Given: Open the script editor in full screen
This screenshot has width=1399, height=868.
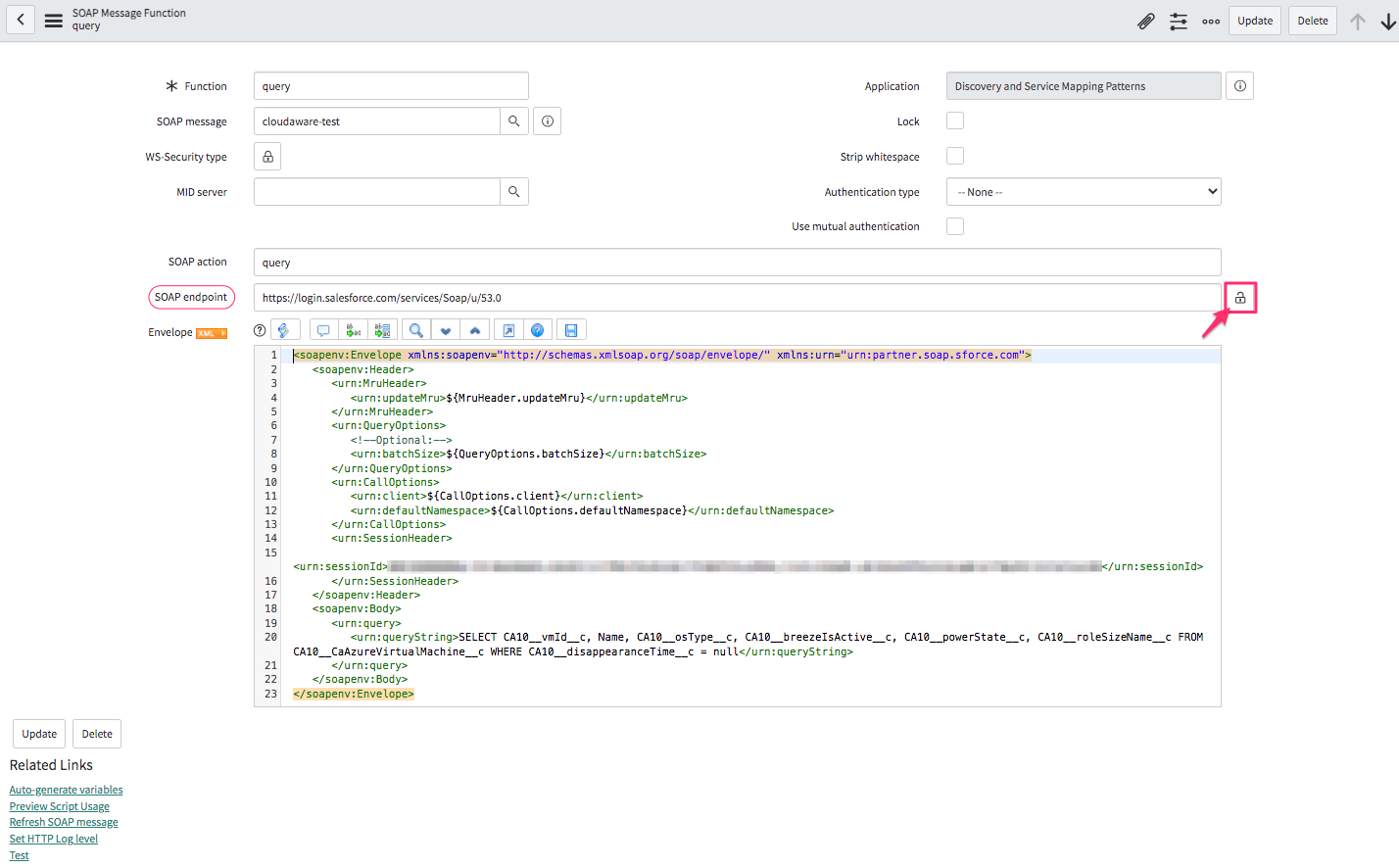Looking at the screenshot, I should [x=507, y=329].
